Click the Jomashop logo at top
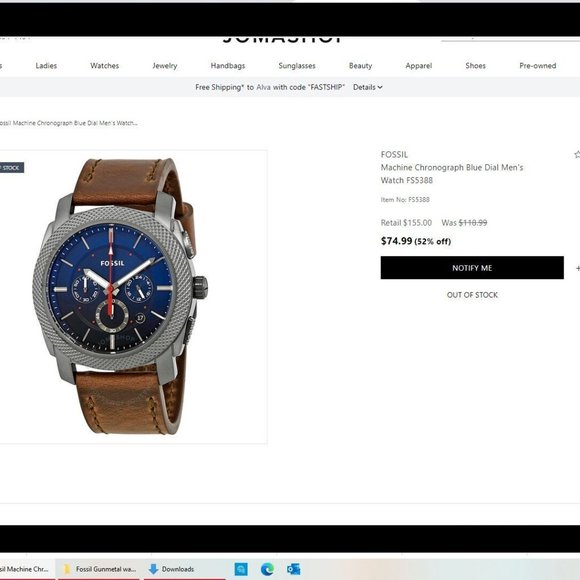The width and height of the screenshot is (580, 580). point(283,39)
